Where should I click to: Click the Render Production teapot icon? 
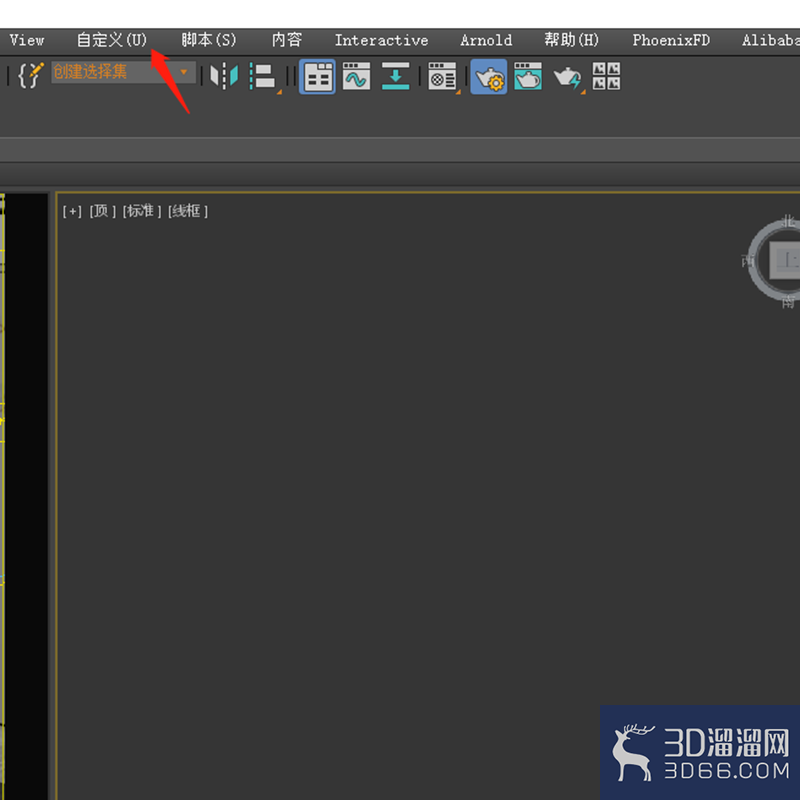click(568, 78)
